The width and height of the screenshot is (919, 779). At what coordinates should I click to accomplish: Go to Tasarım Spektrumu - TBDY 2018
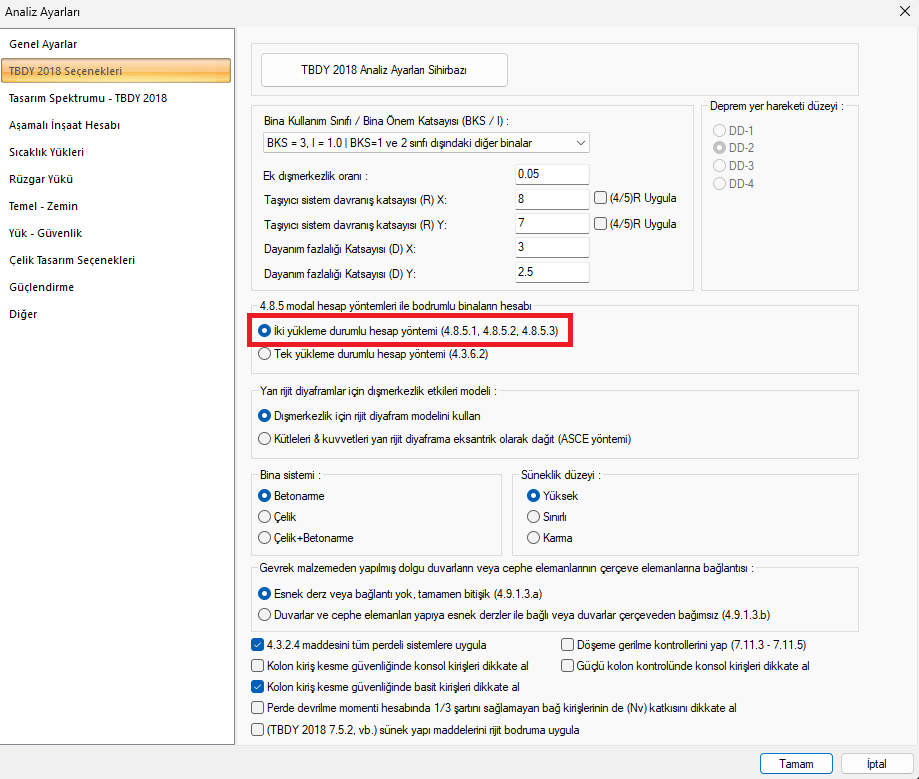coord(88,98)
